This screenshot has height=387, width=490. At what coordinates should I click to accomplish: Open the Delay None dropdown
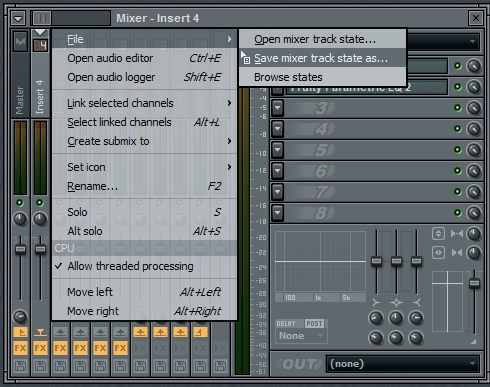(x=302, y=336)
